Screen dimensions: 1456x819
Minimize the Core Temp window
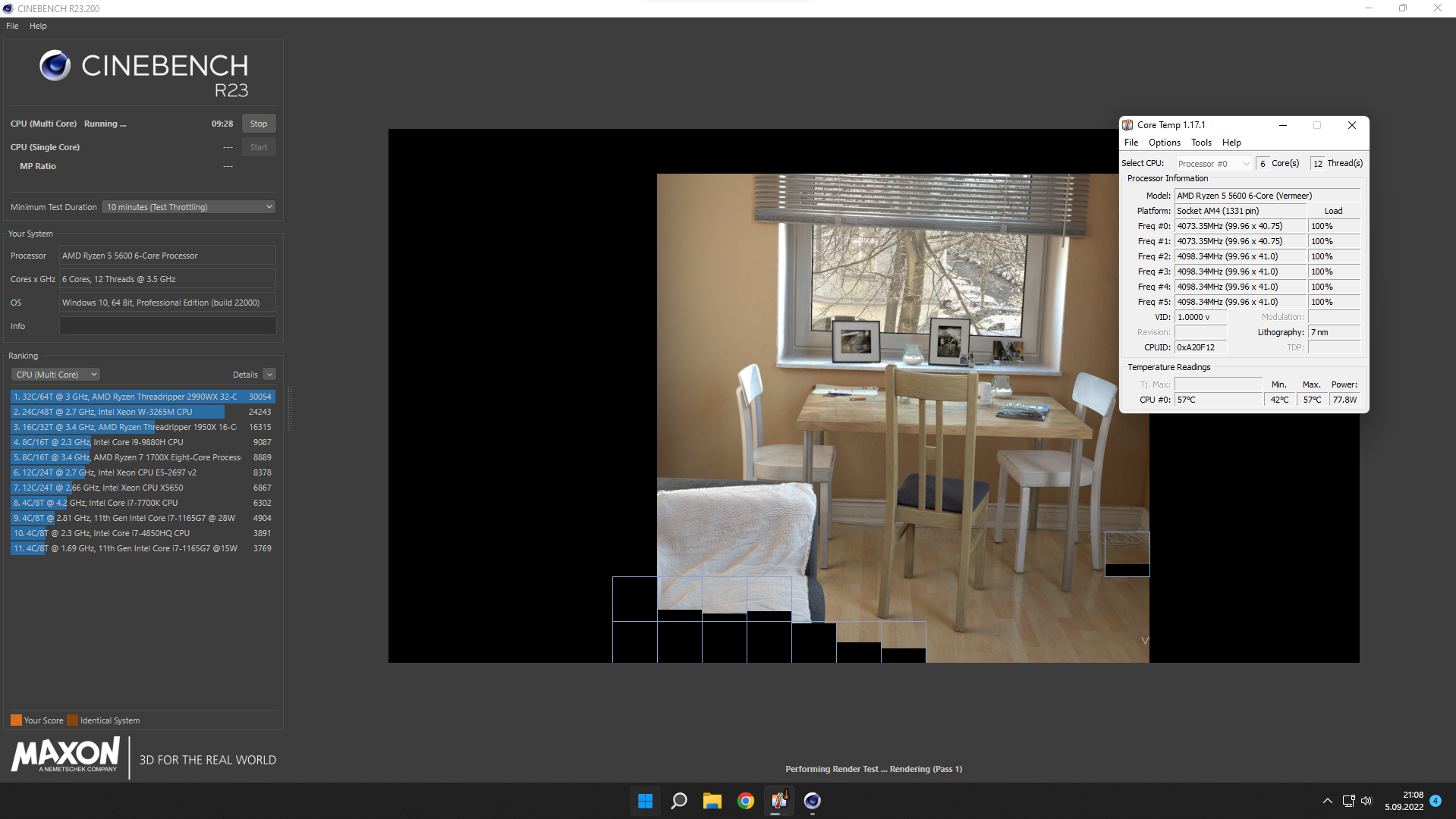1283,125
